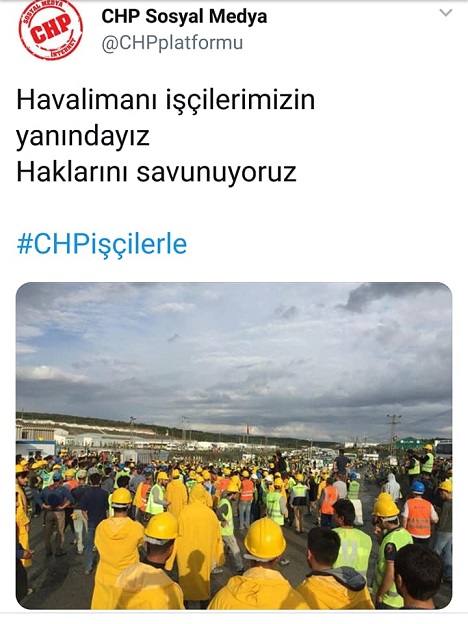The height and width of the screenshot is (624, 468).
Task: Click the "CHP" letters inside the avatar stamp
Action: click(x=51, y=29)
